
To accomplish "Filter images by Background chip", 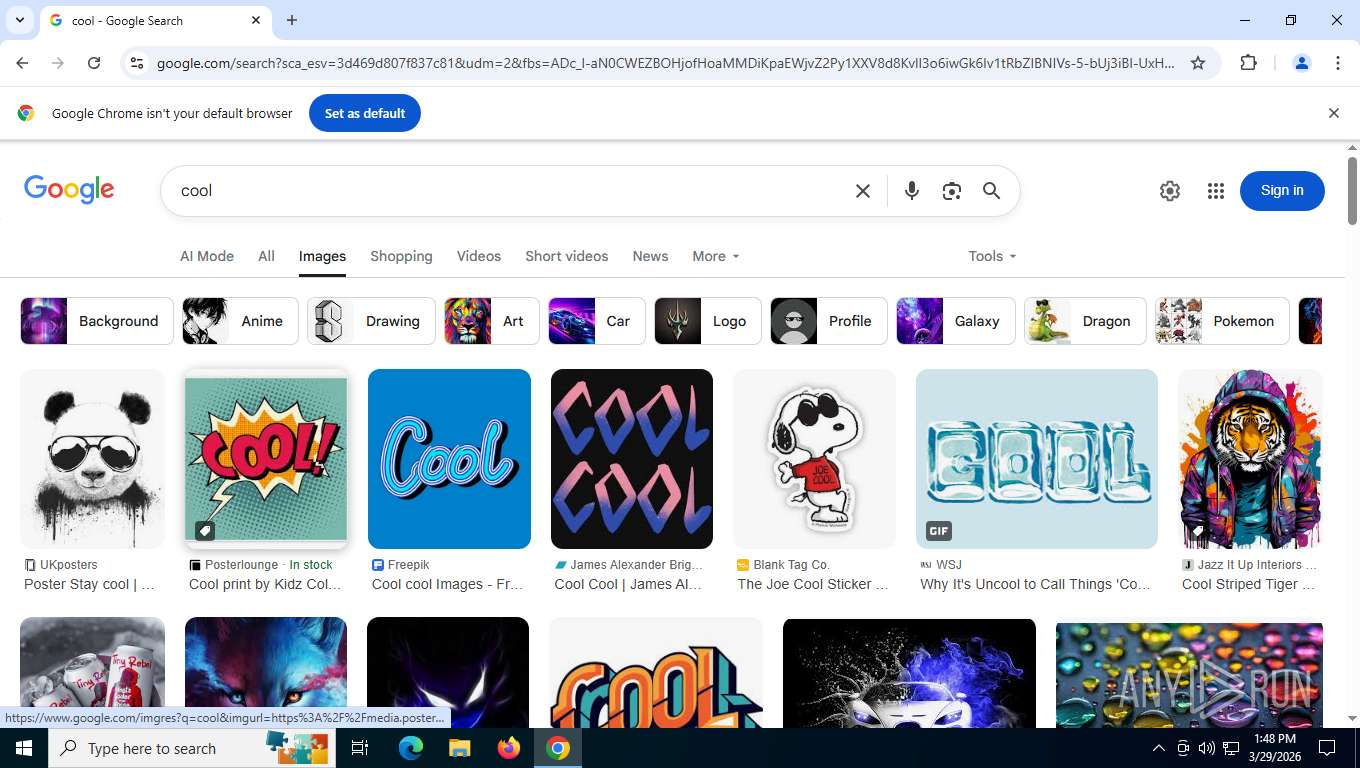I will point(97,321).
